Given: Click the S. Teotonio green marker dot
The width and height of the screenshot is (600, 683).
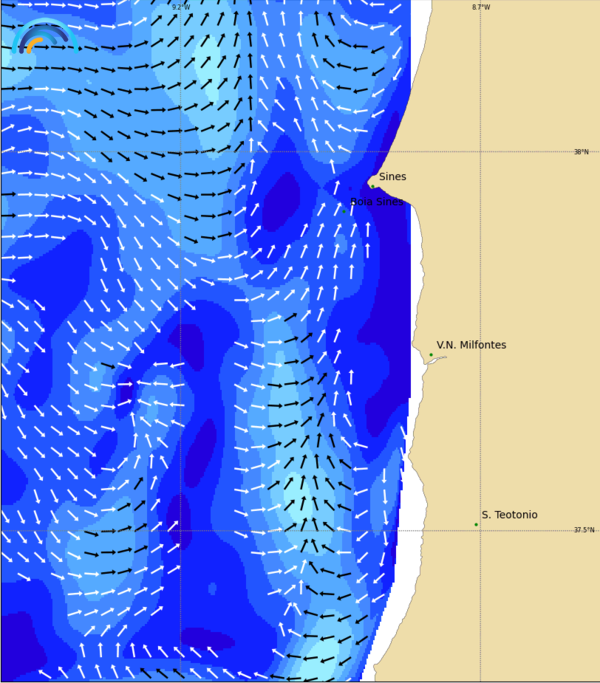Looking at the screenshot, I should (476, 524).
